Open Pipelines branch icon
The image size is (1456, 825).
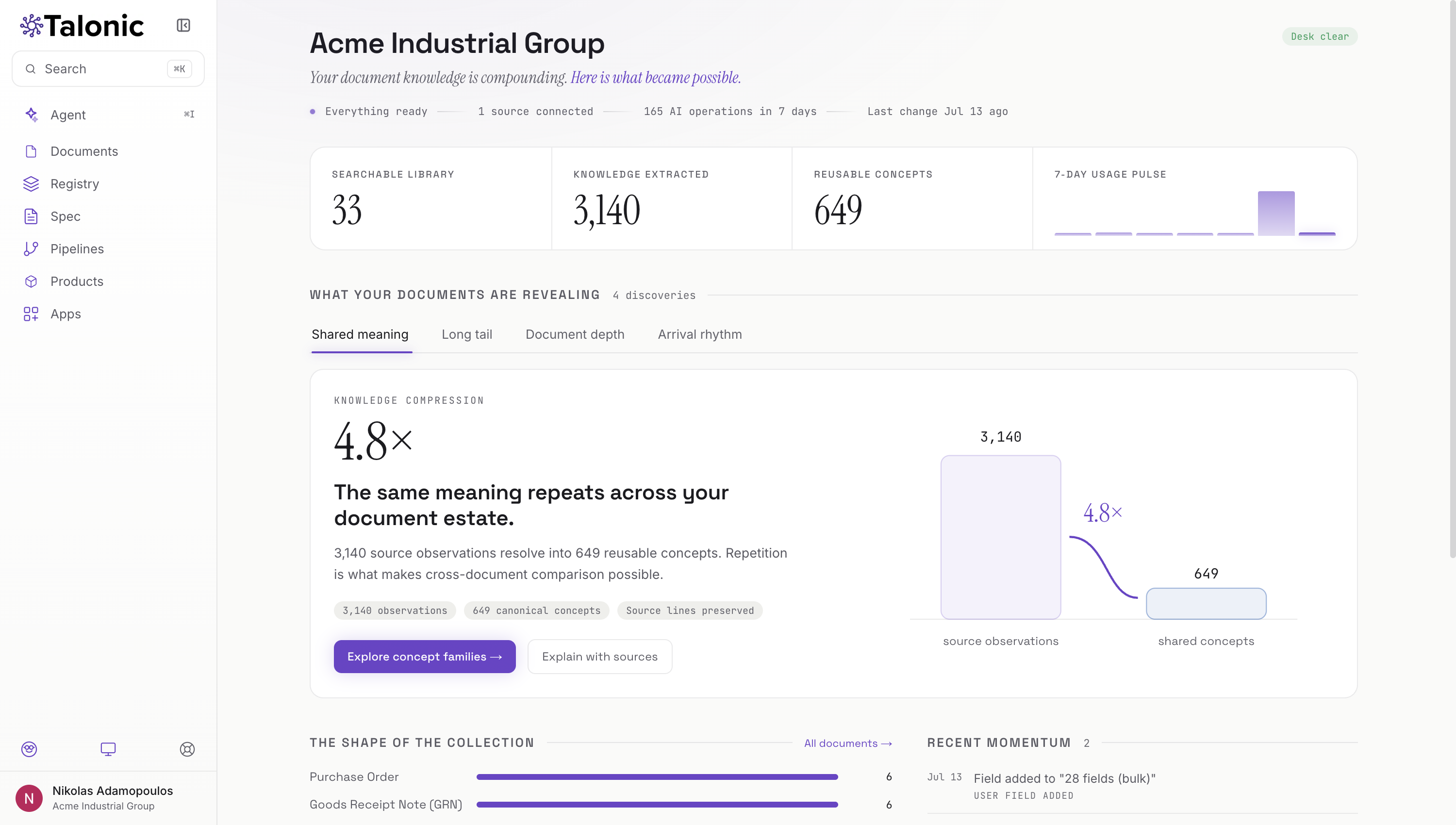coord(31,249)
